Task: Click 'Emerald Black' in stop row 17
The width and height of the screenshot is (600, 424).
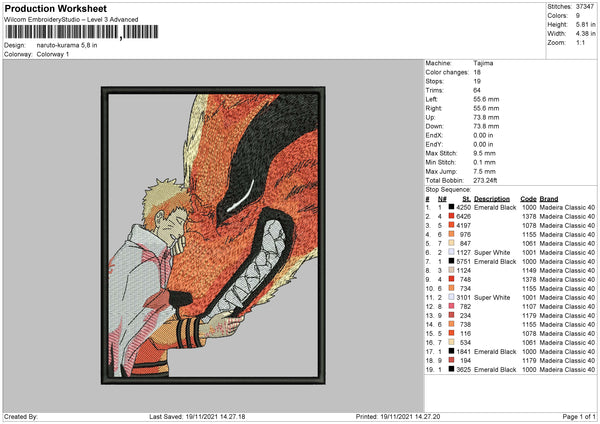Action: [x=495, y=352]
